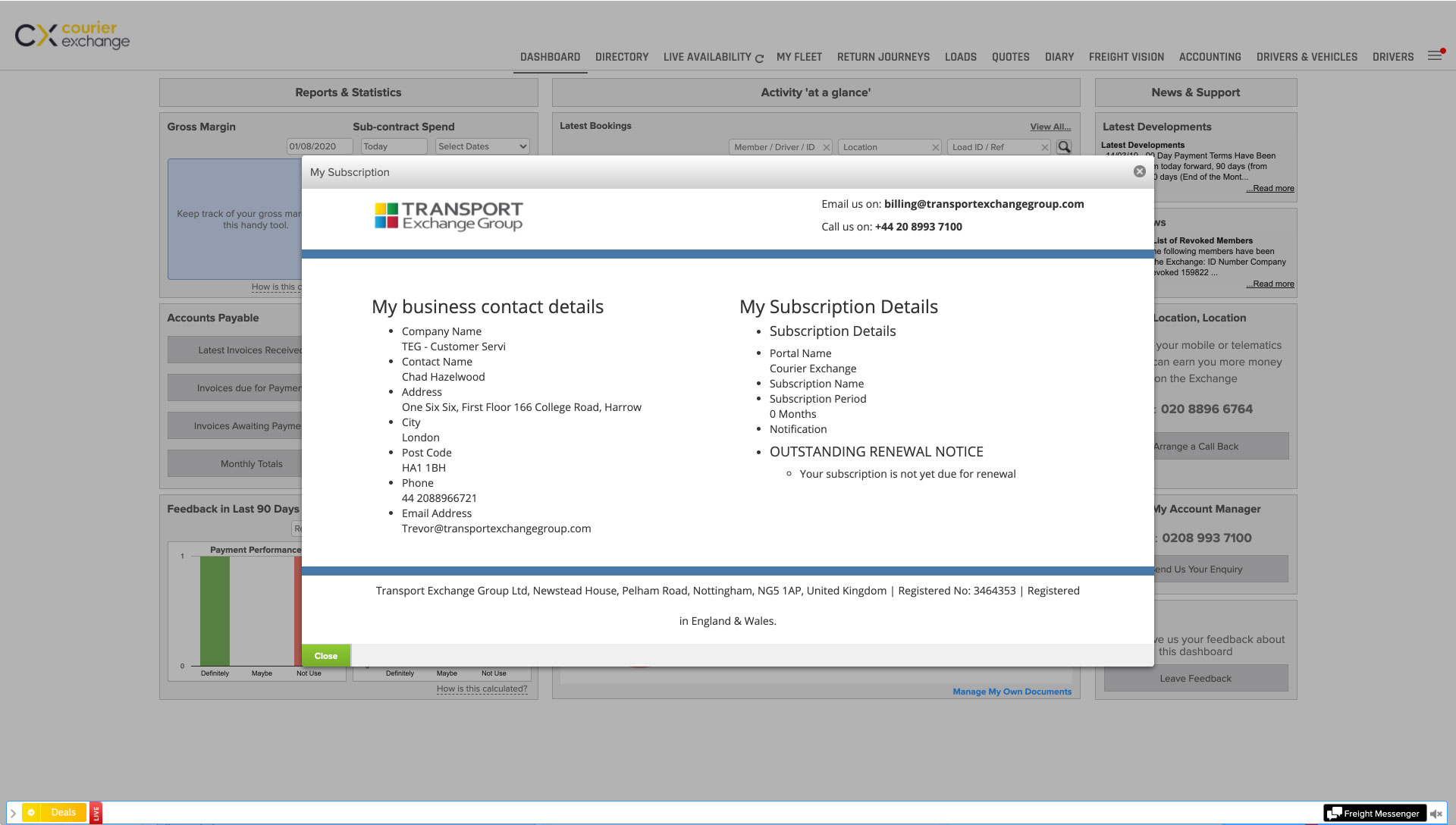This screenshot has width=1456, height=825.
Task: Click the 'HA1 1BH' post code text
Action: (424, 468)
